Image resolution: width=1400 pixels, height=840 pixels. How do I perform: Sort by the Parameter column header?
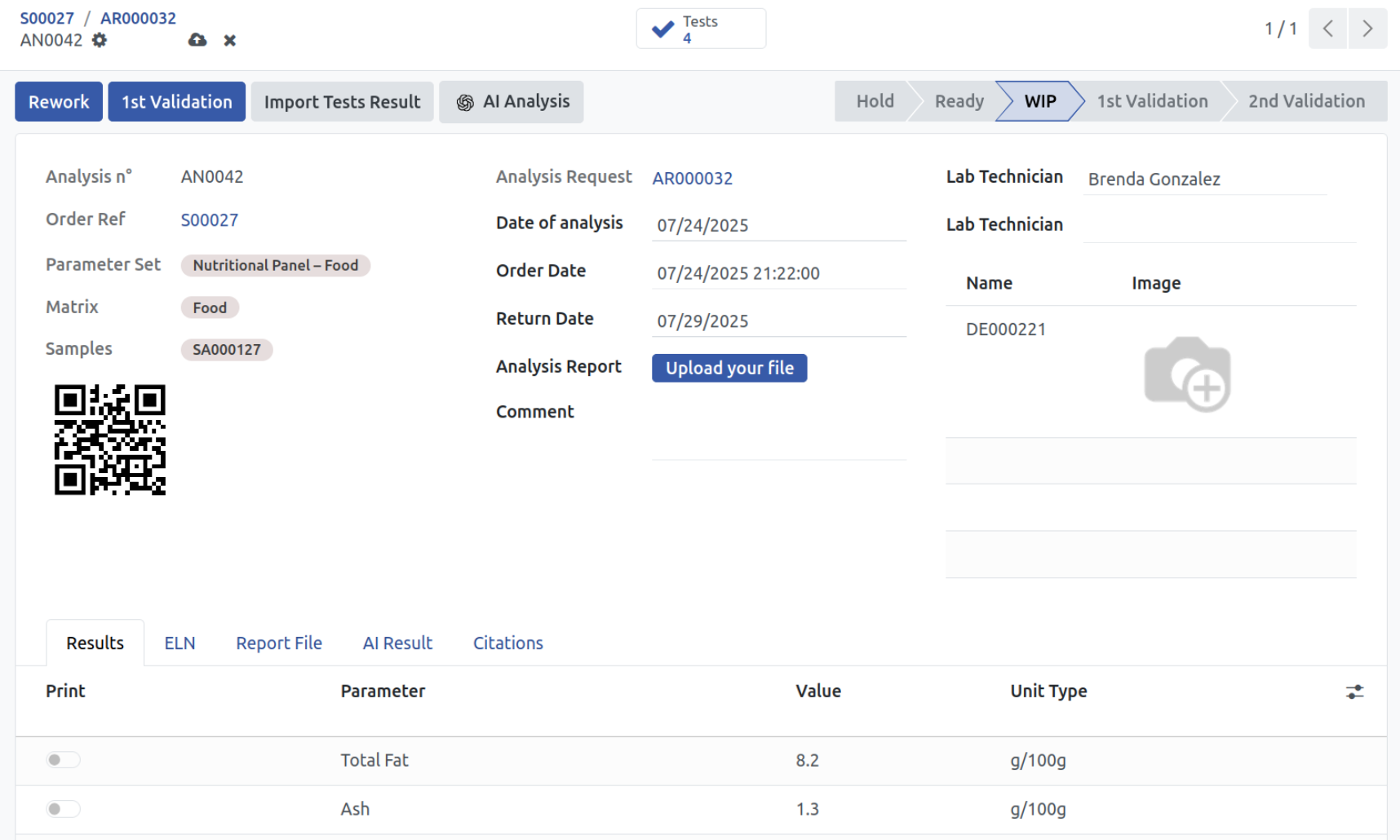(x=383, y=691)
